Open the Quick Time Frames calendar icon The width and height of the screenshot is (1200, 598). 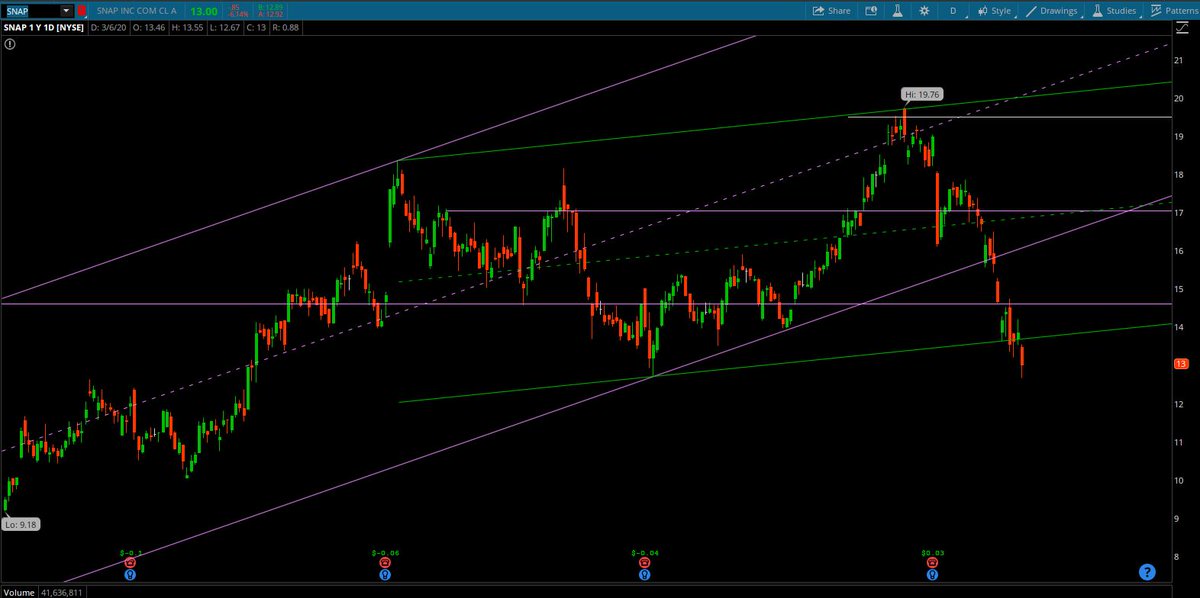point(871,10)
